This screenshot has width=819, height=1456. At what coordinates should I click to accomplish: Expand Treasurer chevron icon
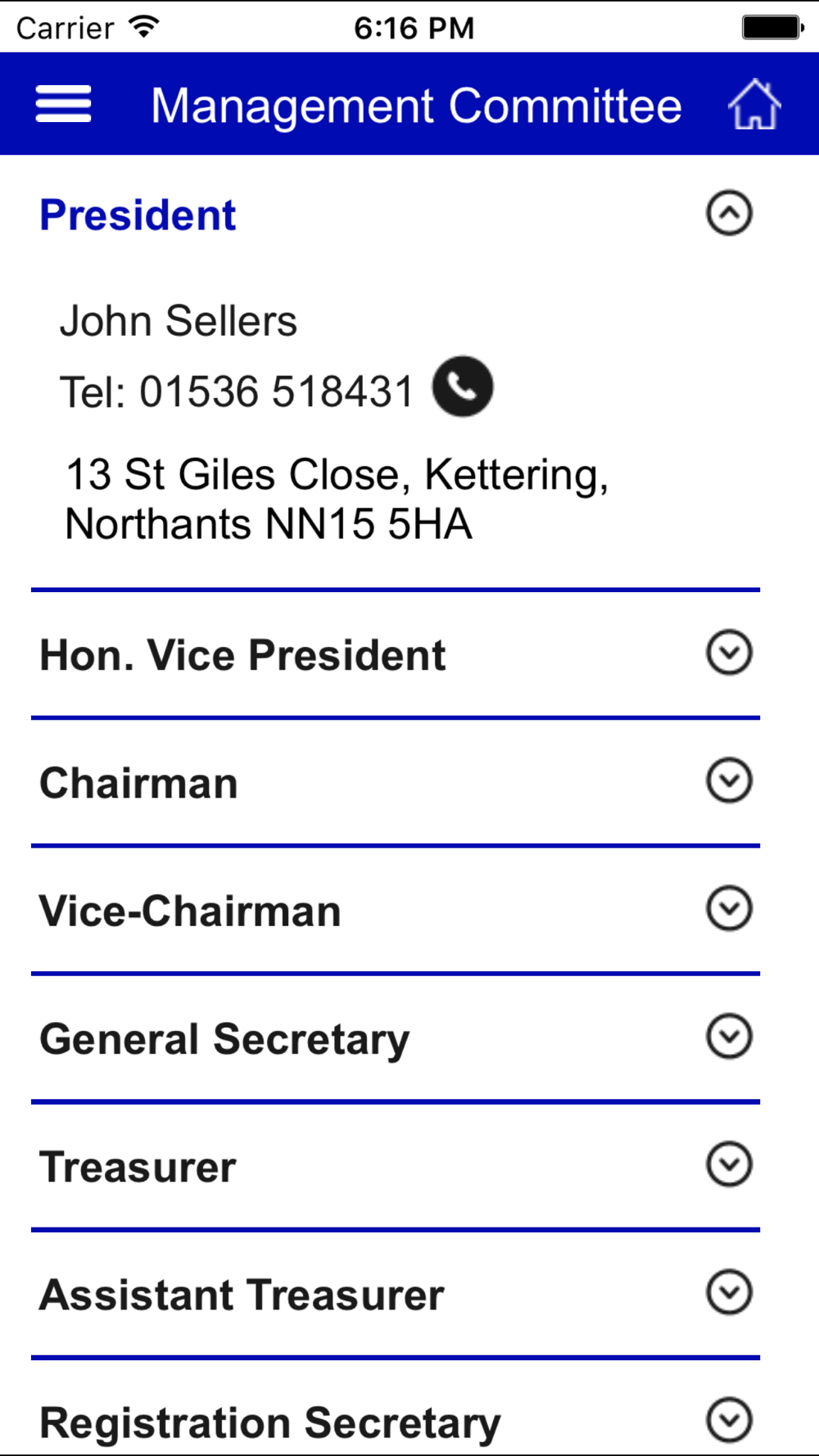[729, 1164]
